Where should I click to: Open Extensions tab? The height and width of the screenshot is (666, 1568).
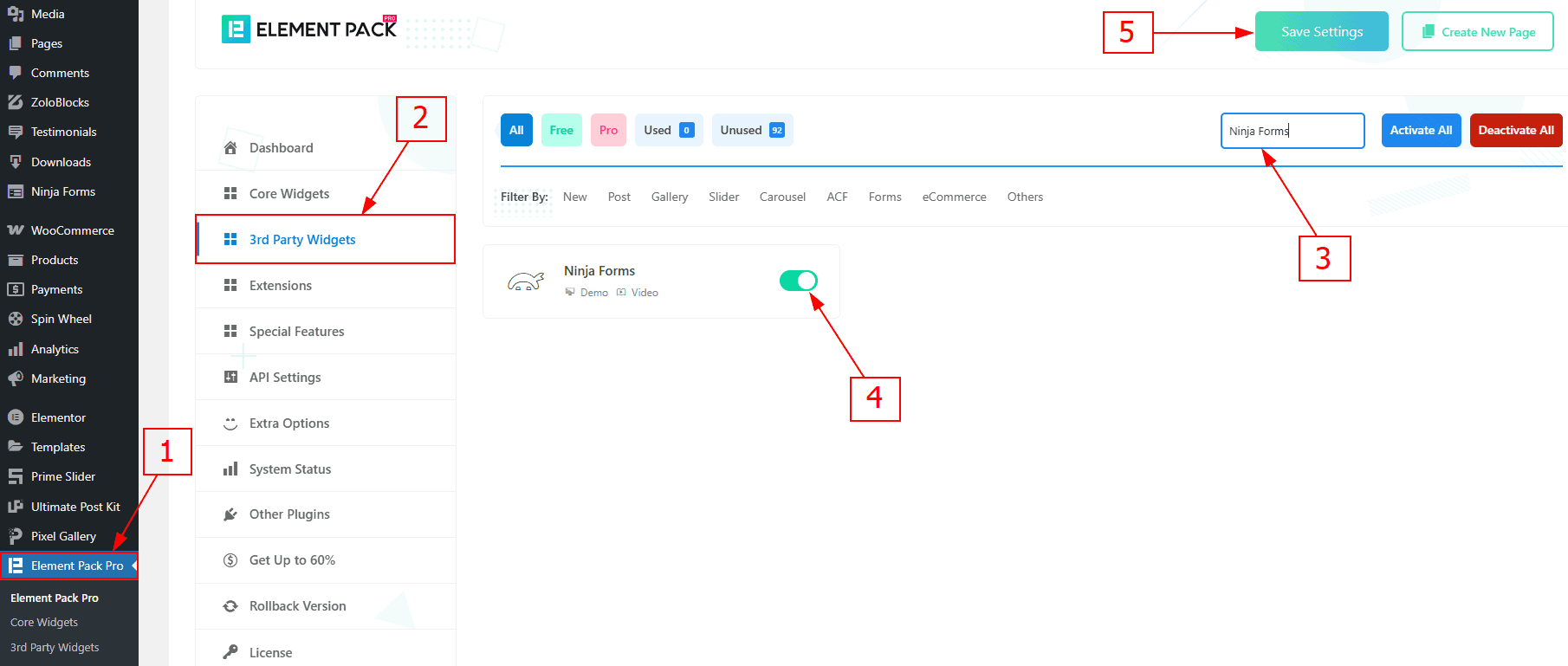[x=326, y=286]
